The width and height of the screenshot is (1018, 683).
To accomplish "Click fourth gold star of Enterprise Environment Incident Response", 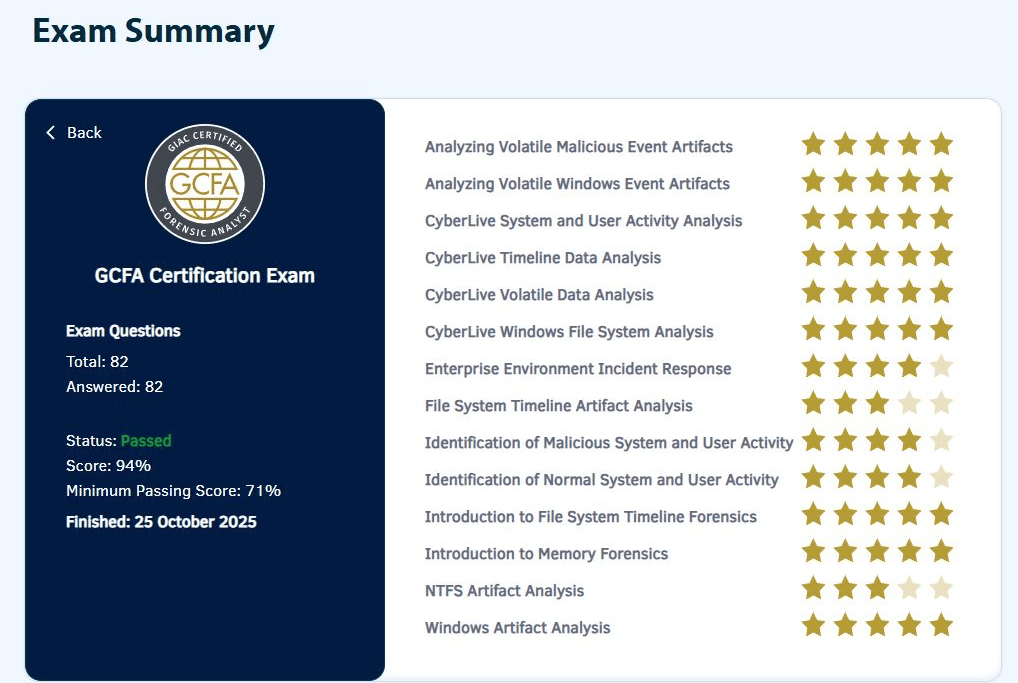I will click(x=910, y=366).
